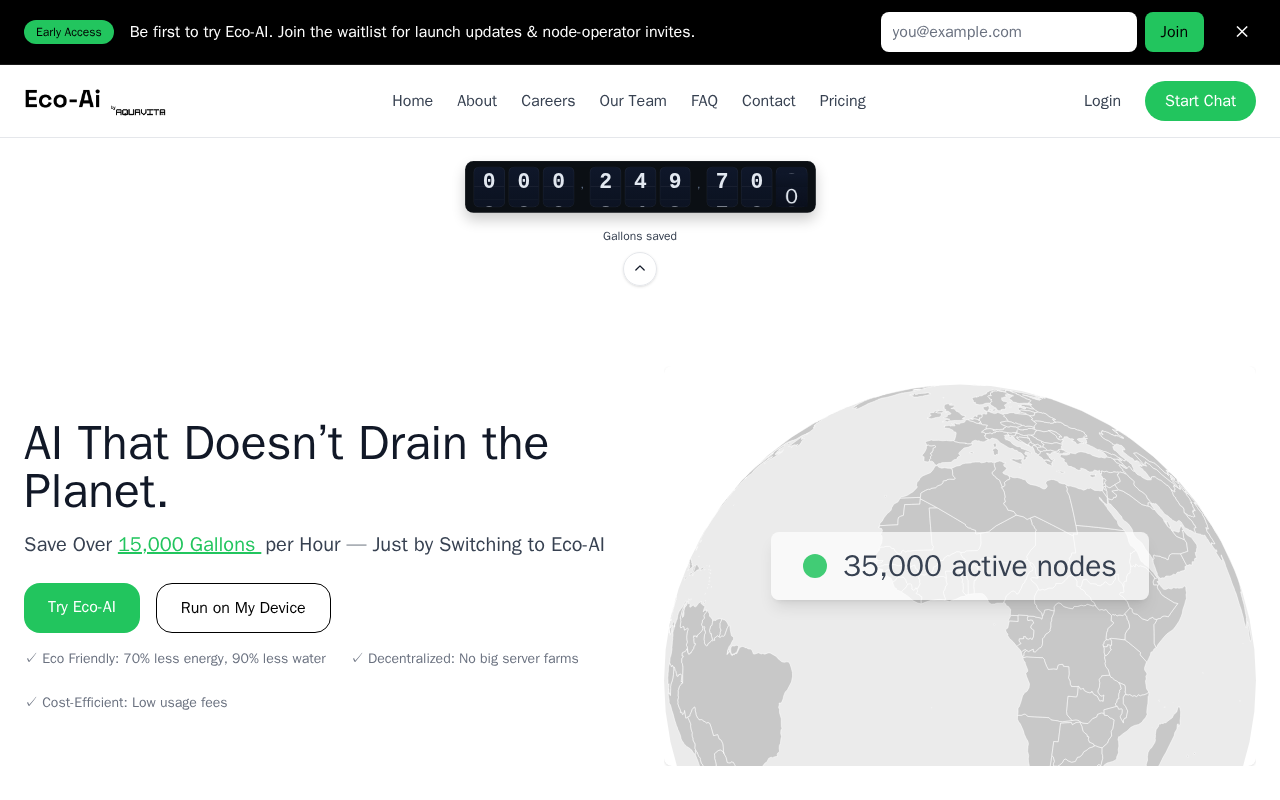This screenshot has width=1280, height=800.
Task: Dismiss the Early Access banner with X
Action: pos(1242,32)
